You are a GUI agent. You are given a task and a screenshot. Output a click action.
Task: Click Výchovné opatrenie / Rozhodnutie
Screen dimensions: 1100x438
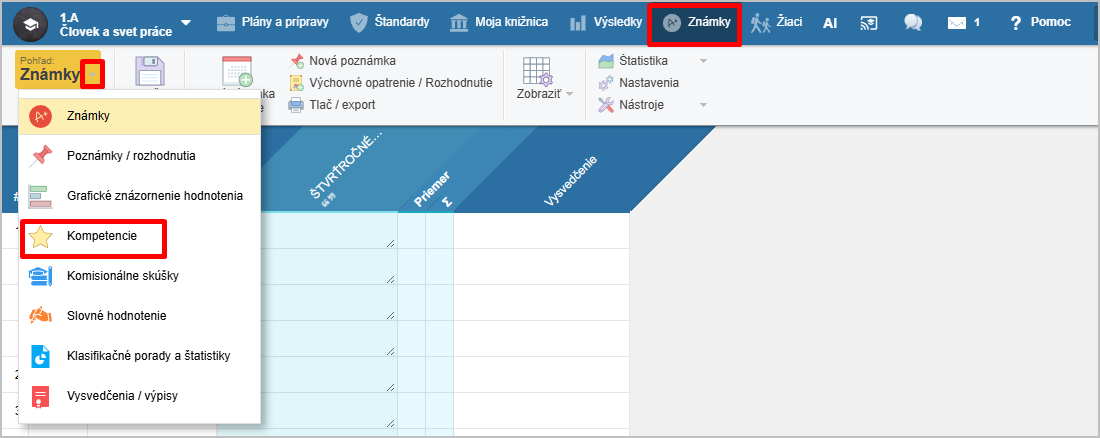coord(400,83)
